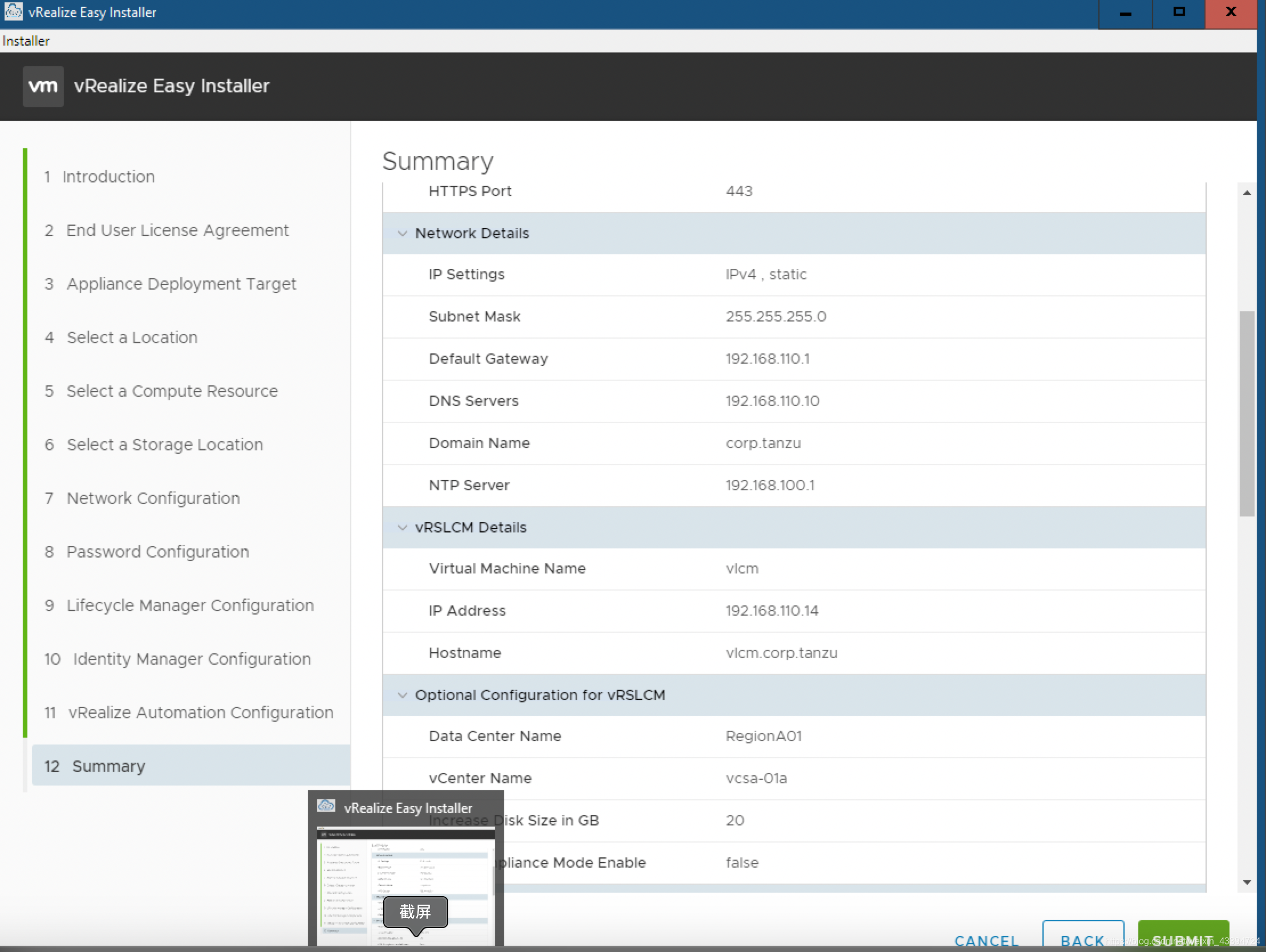
Task: Click the VMware vm logo icon
Action: click(43, 87)
